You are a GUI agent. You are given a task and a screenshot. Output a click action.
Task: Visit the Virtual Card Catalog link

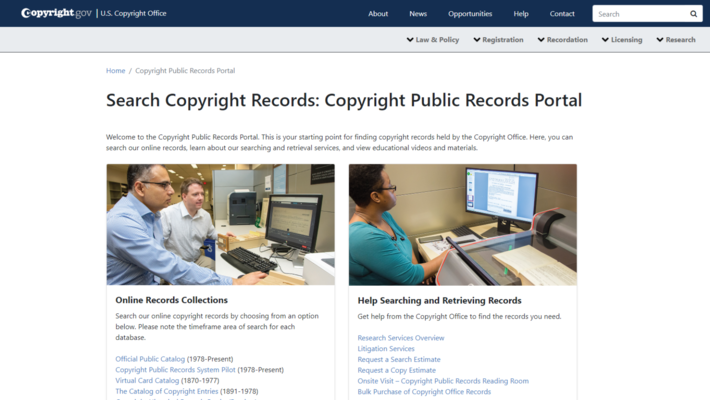pyautogui.click(x=147, y=380)
